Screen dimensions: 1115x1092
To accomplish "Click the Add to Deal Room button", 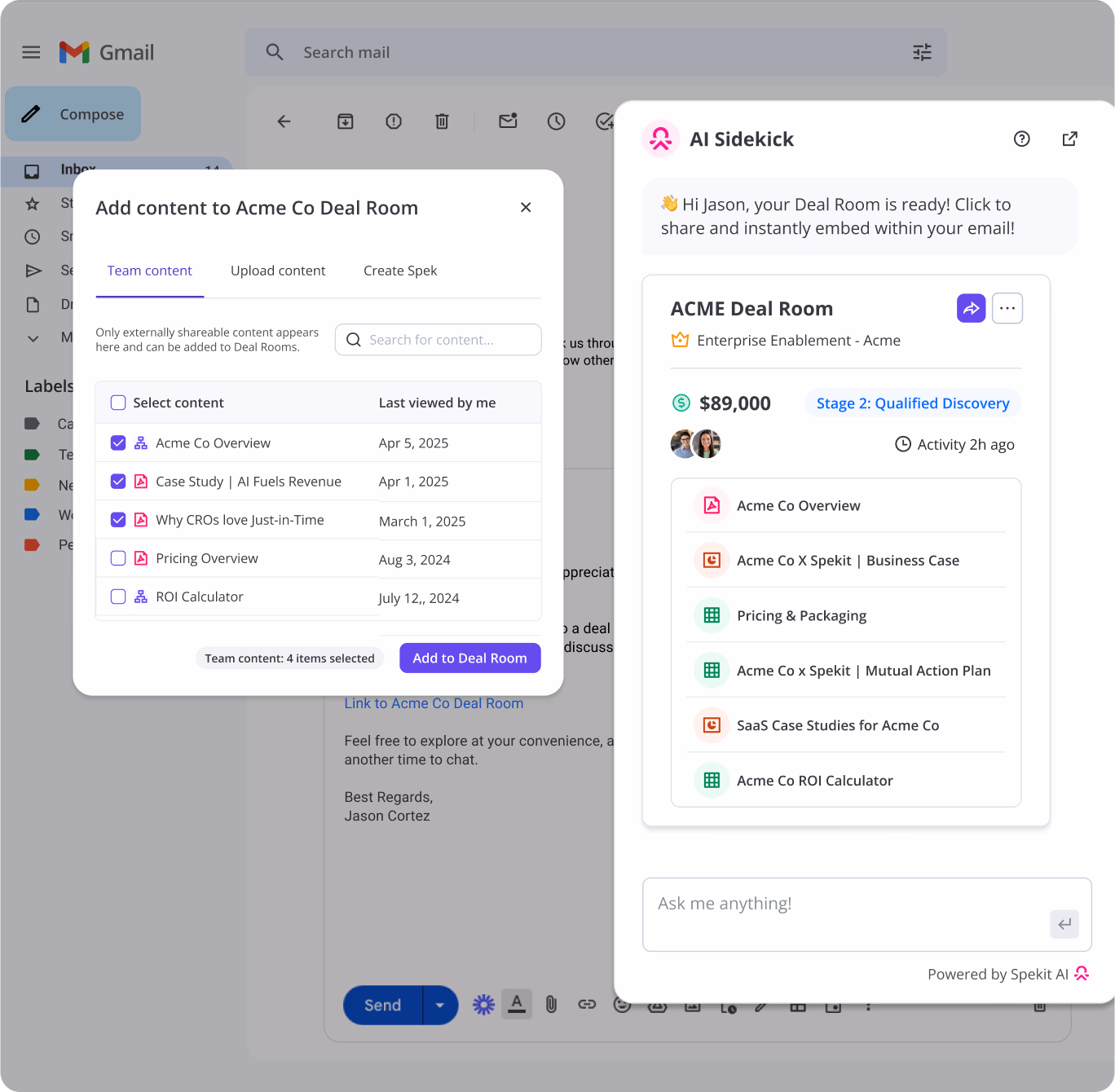I will [470, 658].
